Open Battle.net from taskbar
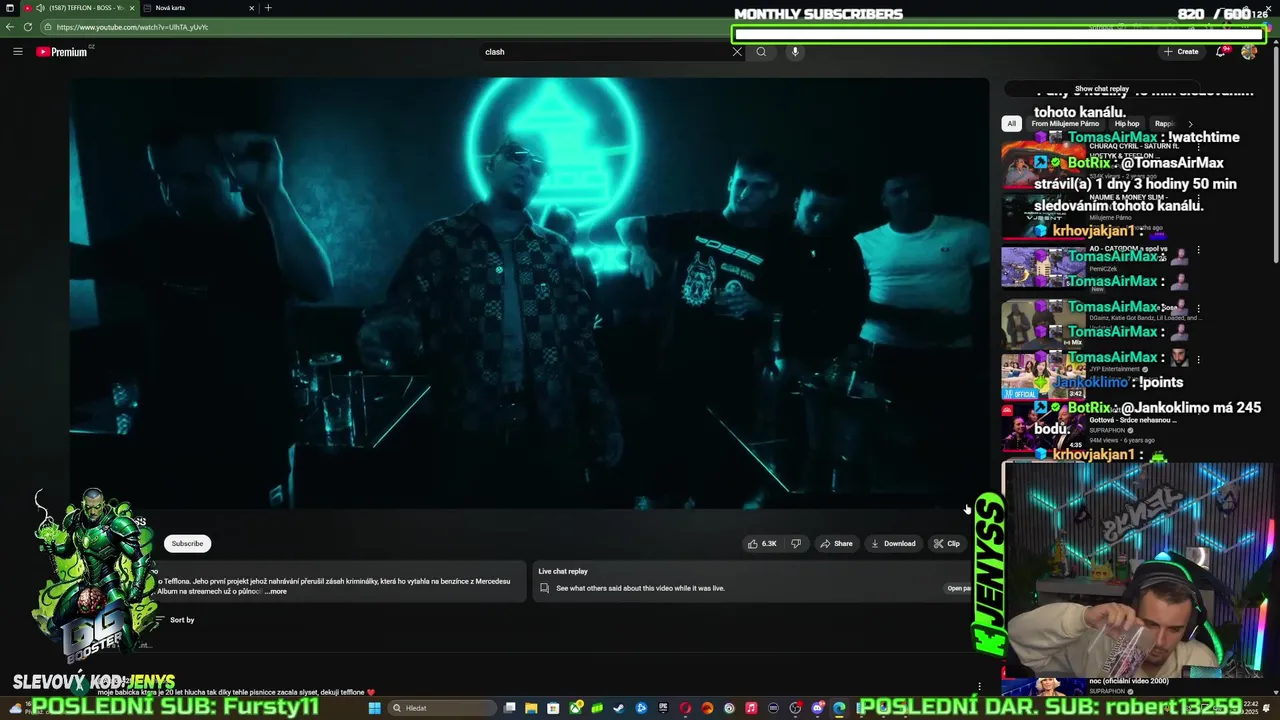Image resolution: width=1280 pixels, height=720 pixels. point(641,708)
